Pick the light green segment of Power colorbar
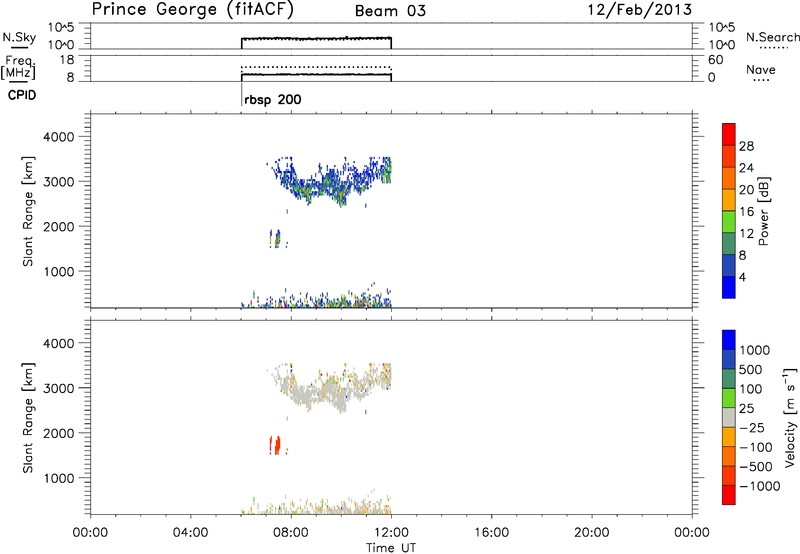The image size is (800, 554). click(729, 221)
